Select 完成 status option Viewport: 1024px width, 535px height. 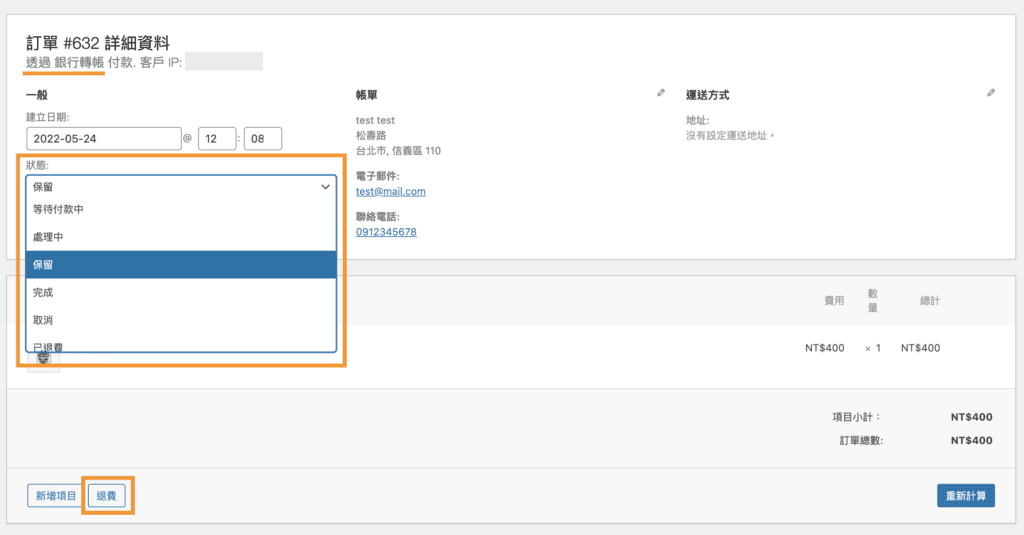[x=181, y=293]
